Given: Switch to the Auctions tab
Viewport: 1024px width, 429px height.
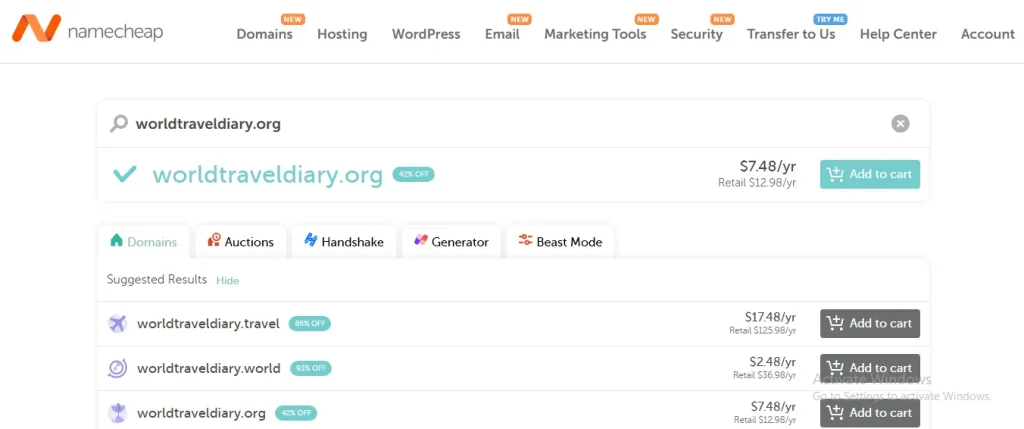Looking at the screenshot, I should point(240,242).
